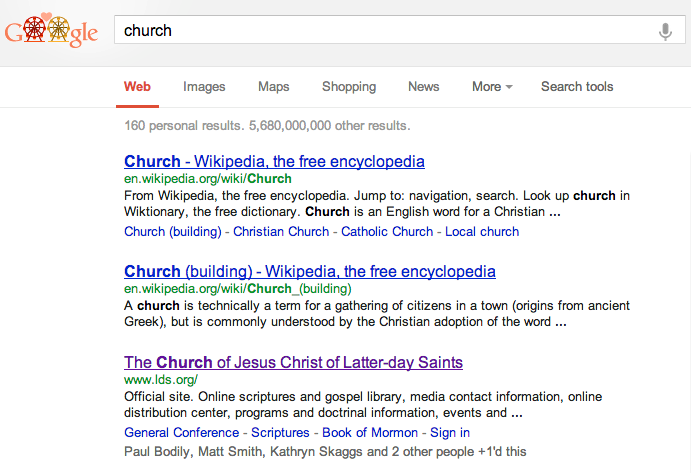
Task: Open 'Church - Wikipedia, the free encyclopedia' result
Action: [x=274, y=161]
